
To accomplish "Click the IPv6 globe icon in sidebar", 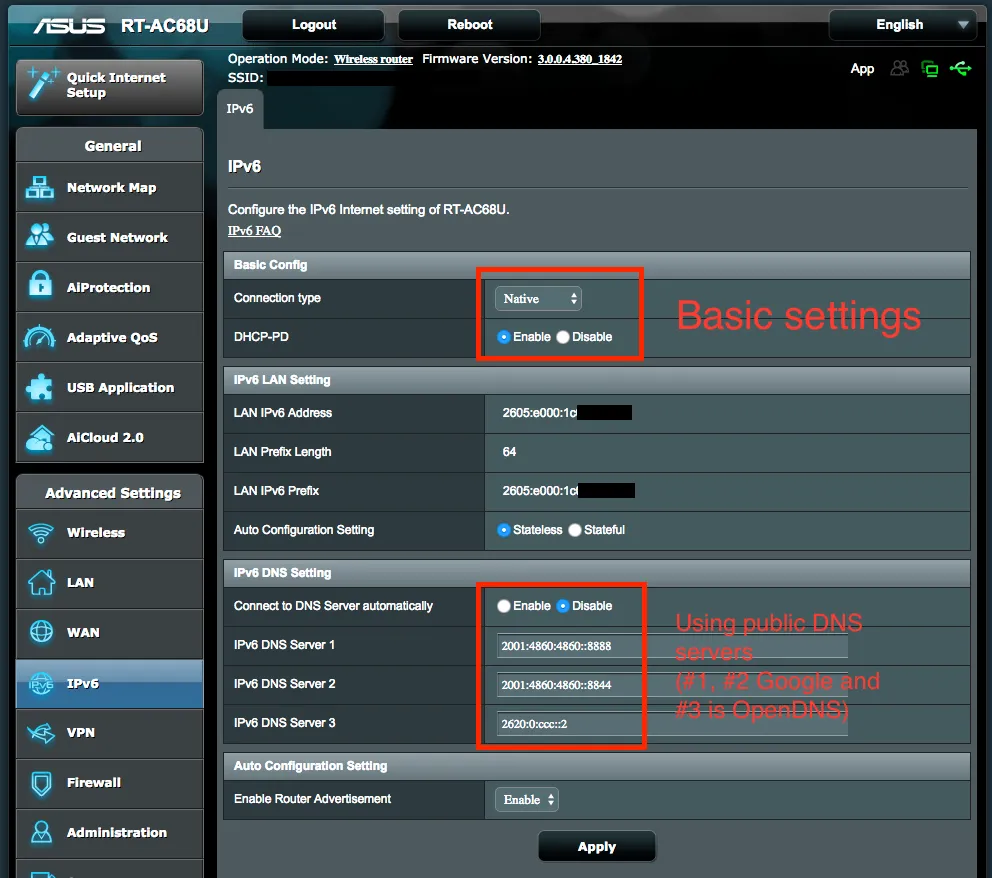I will [x=41, y=683].
